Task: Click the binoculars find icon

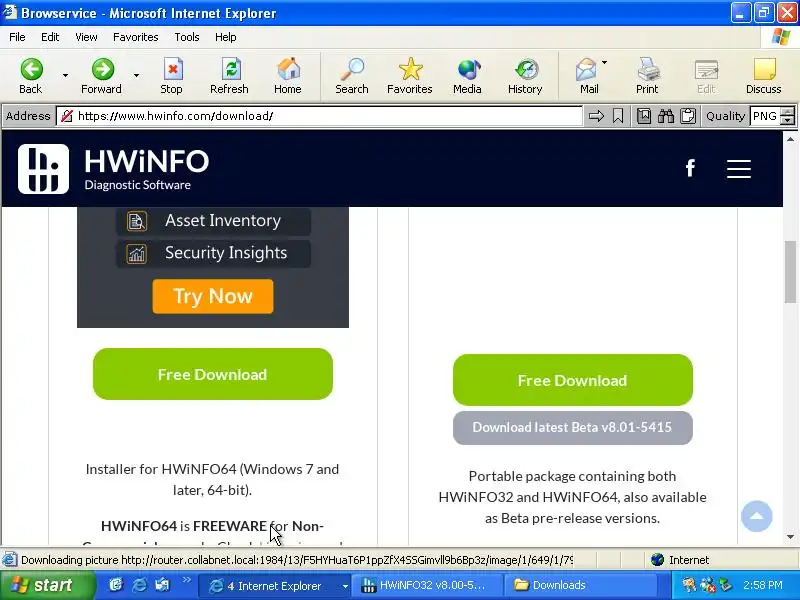Action: pos(666,116)
